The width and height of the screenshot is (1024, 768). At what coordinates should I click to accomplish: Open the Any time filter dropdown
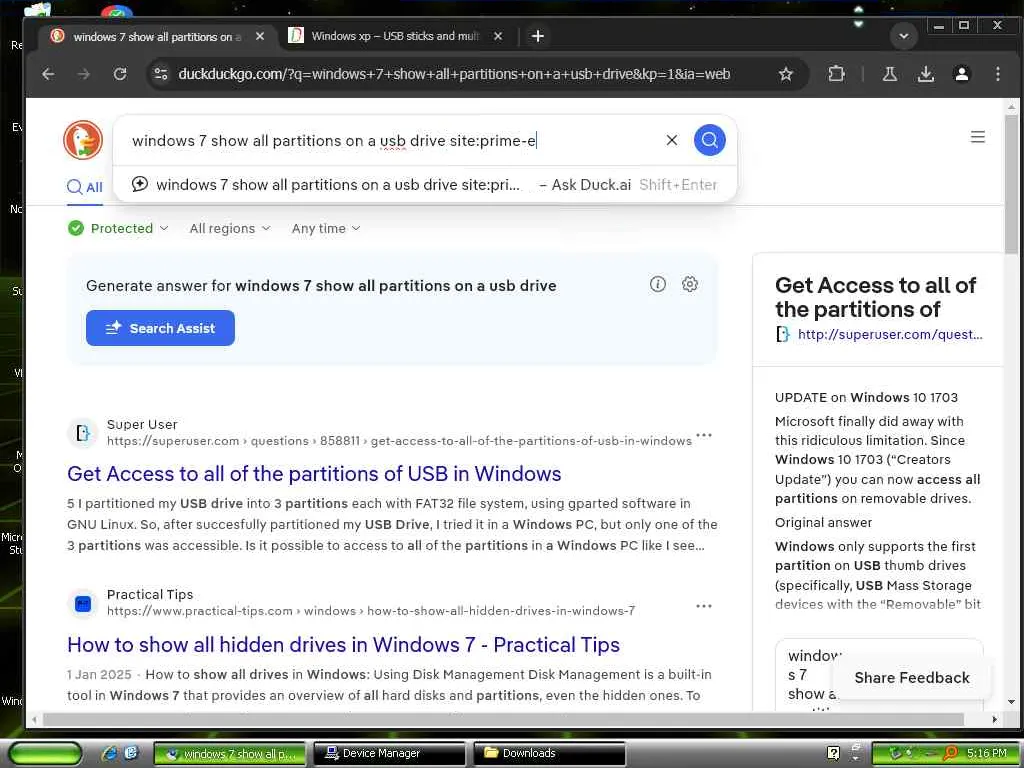tap(325, 229)
